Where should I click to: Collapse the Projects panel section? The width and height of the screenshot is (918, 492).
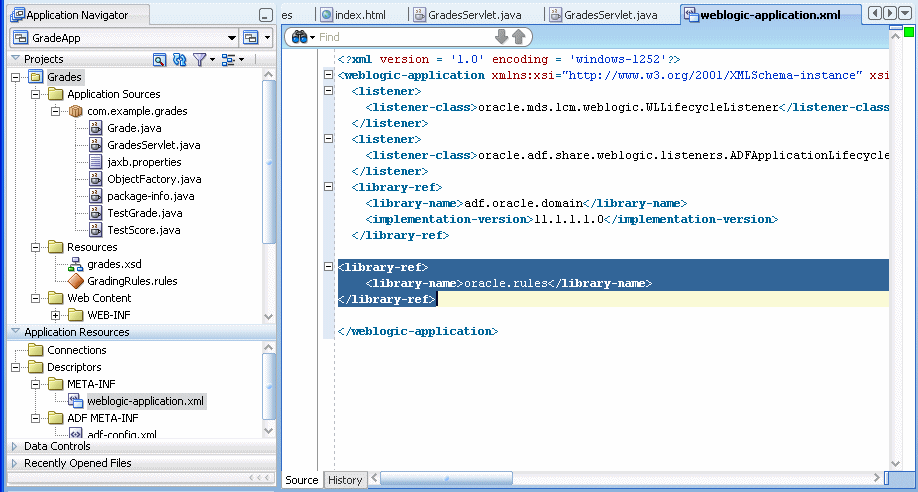point(15,59)
